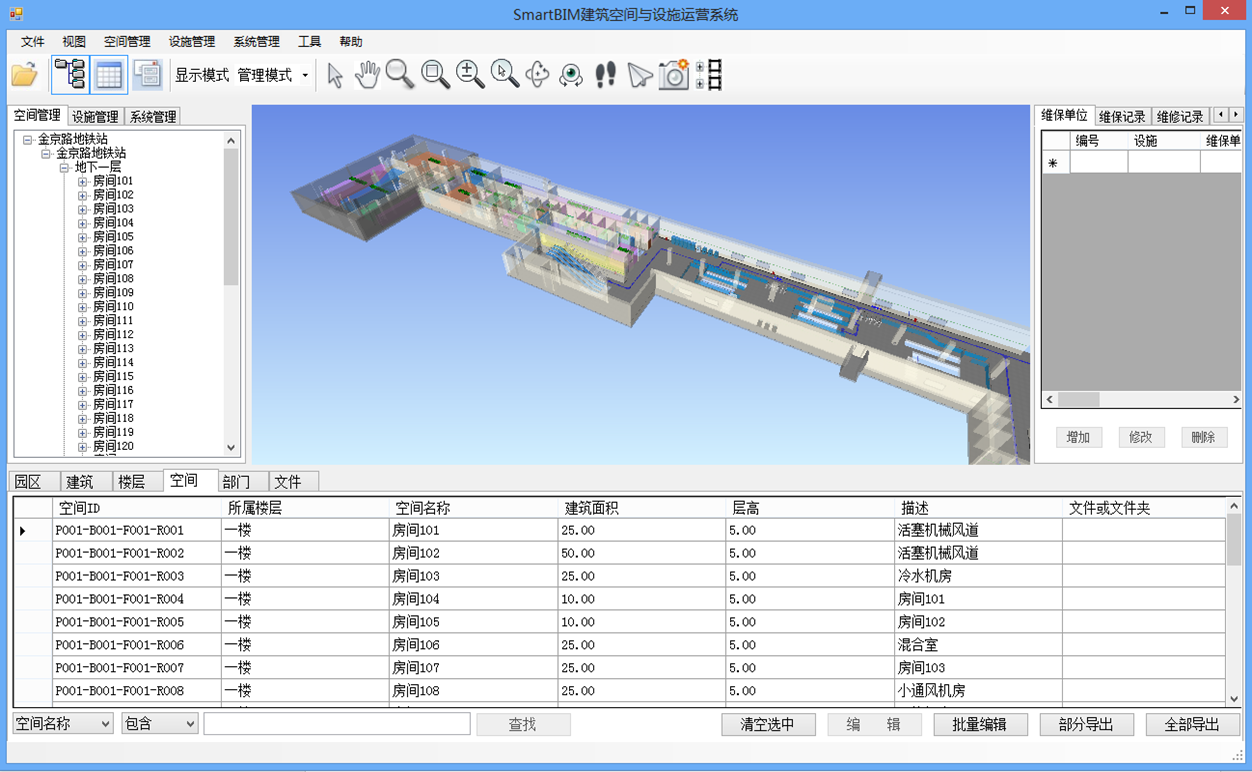
Task: Click the 全部导出 button
Action: point(1192,724)
